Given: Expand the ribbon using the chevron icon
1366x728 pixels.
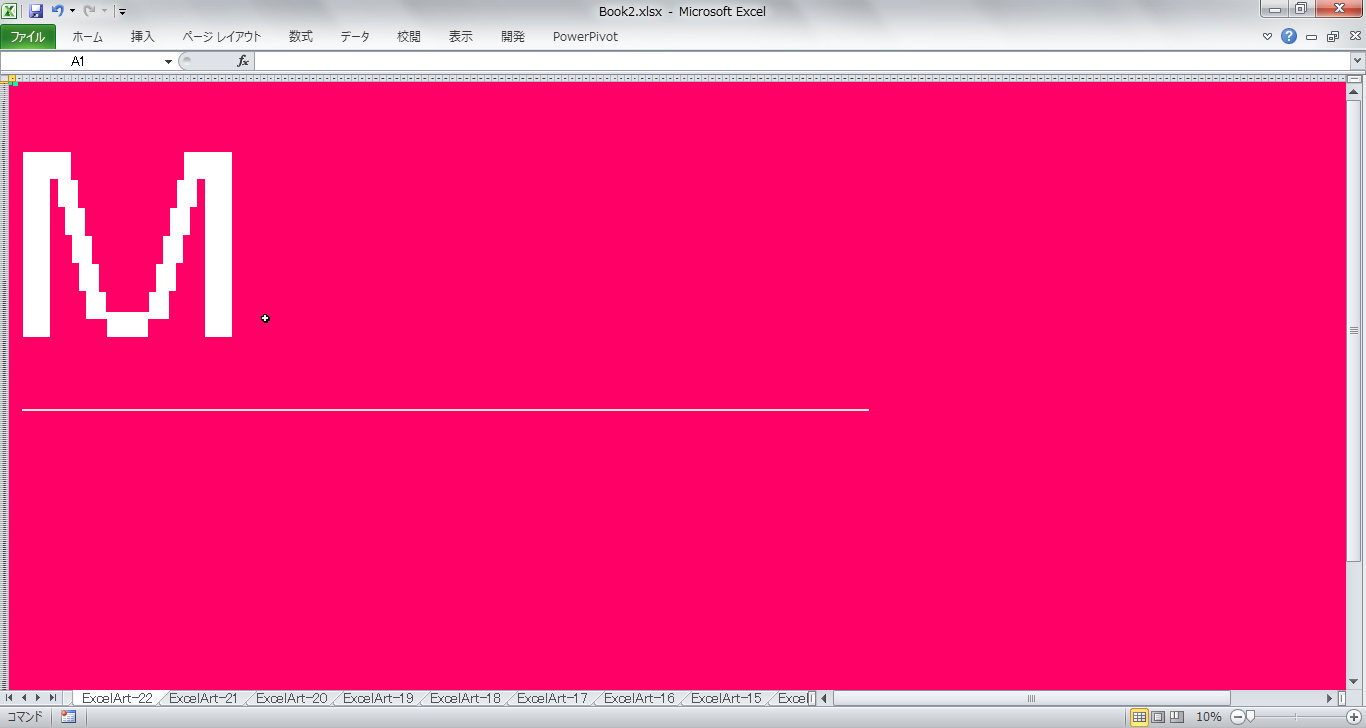Looking at the screenshot, I should coord(1268,37).
